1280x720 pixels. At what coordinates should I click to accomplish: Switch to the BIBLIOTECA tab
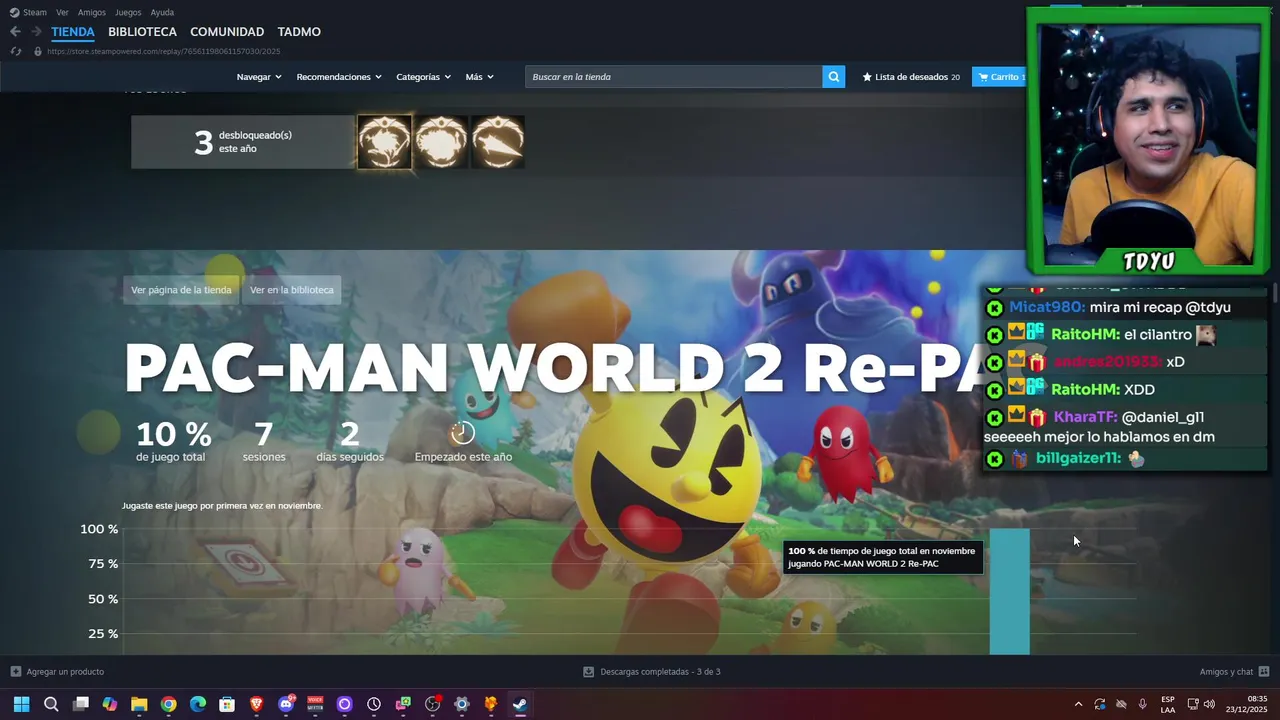(x=142, y=32)
